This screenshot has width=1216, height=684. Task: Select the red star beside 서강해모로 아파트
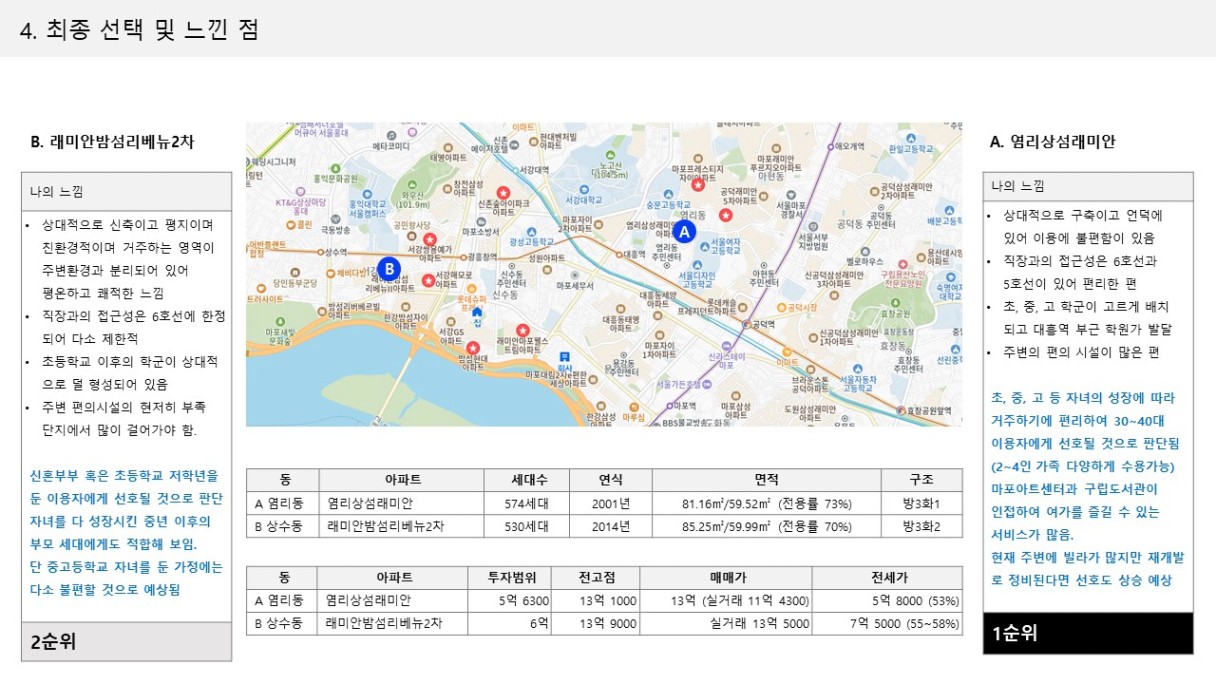428,280
